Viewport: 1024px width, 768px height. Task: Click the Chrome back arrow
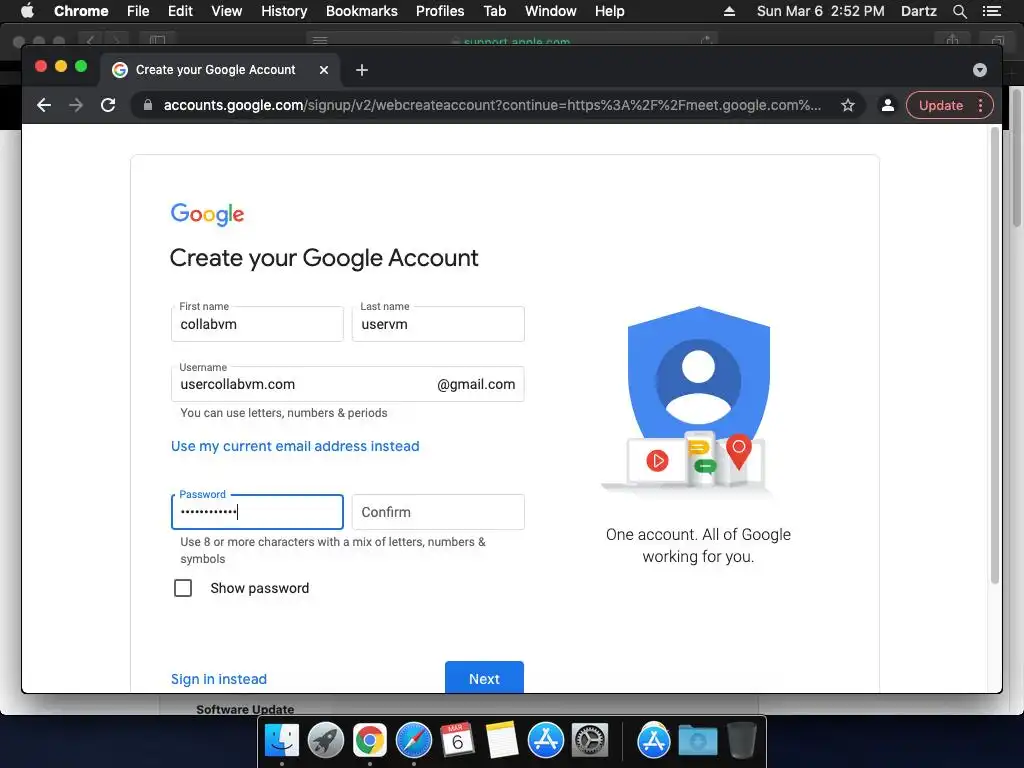44,105
